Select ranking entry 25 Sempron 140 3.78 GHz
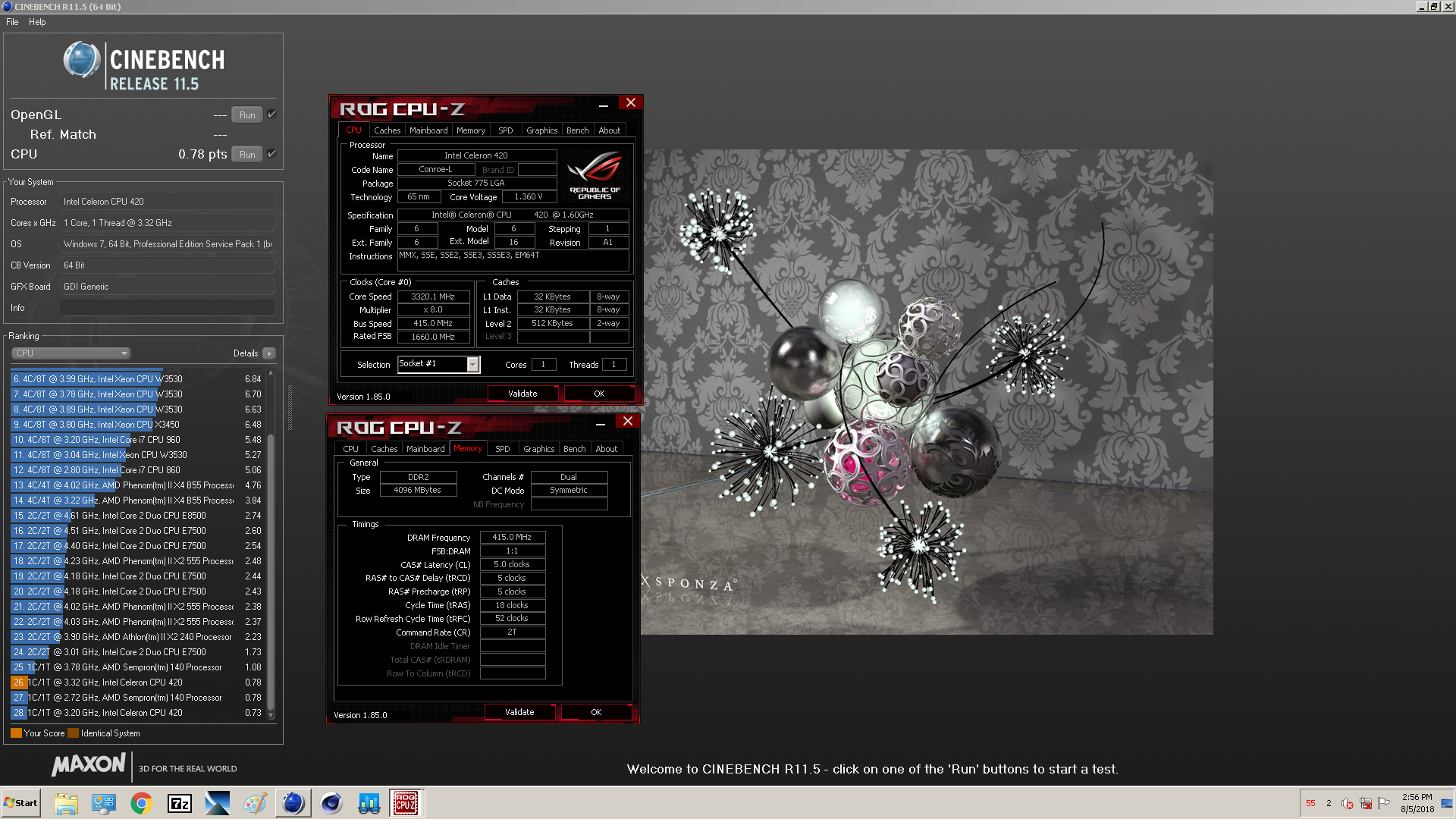 [x=138, y=667]
